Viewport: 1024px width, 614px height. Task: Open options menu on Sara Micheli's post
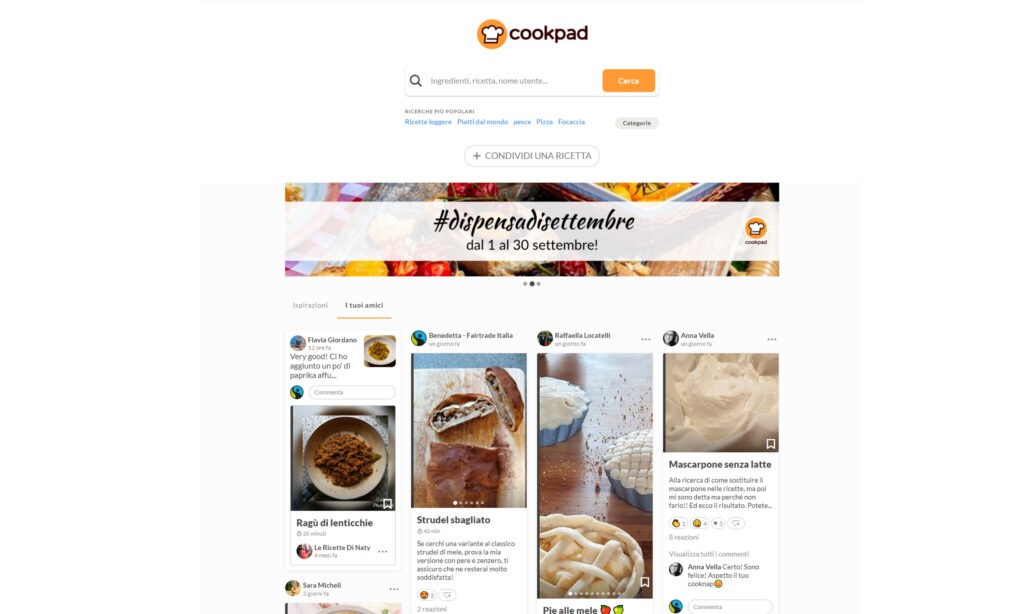(394, 589)
